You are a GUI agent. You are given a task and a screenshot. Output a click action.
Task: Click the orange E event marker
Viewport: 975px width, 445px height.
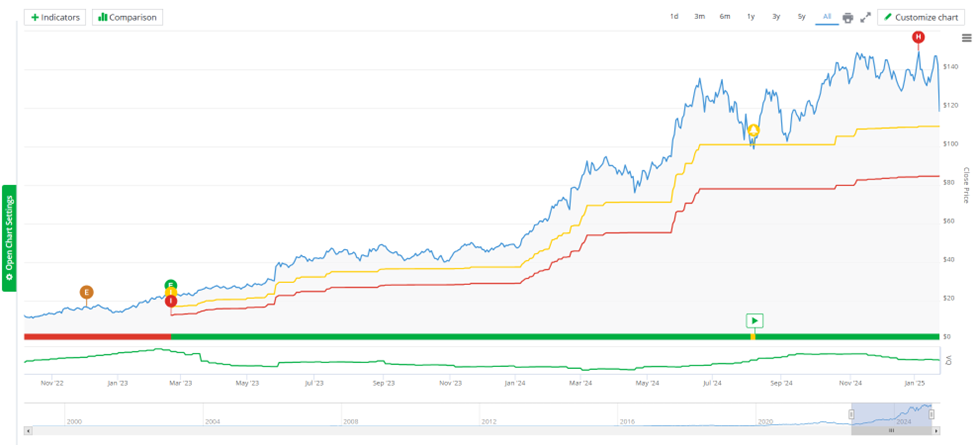pyautogui.click(x=86, y=292)
